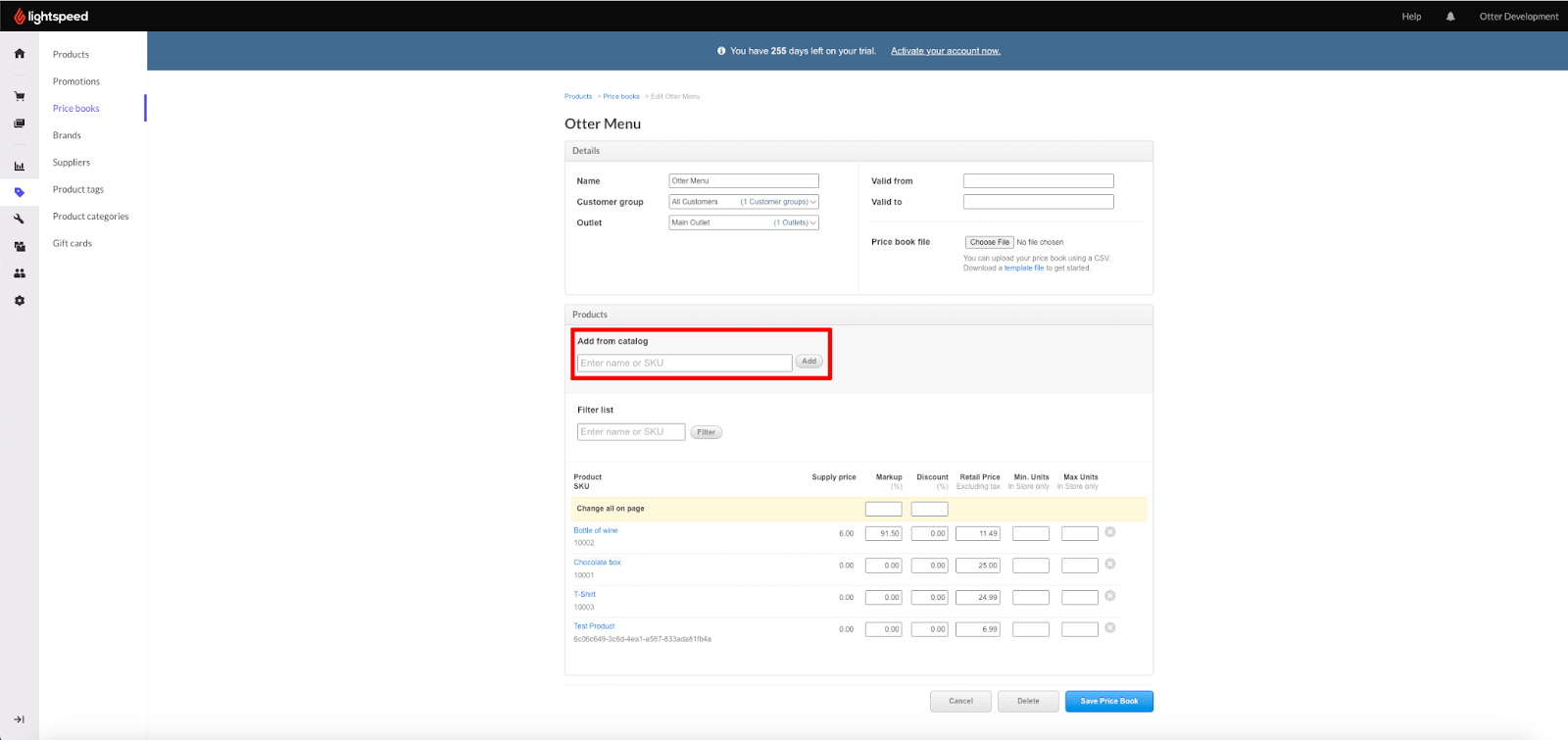Click Activate your account now link

point(946,51)
